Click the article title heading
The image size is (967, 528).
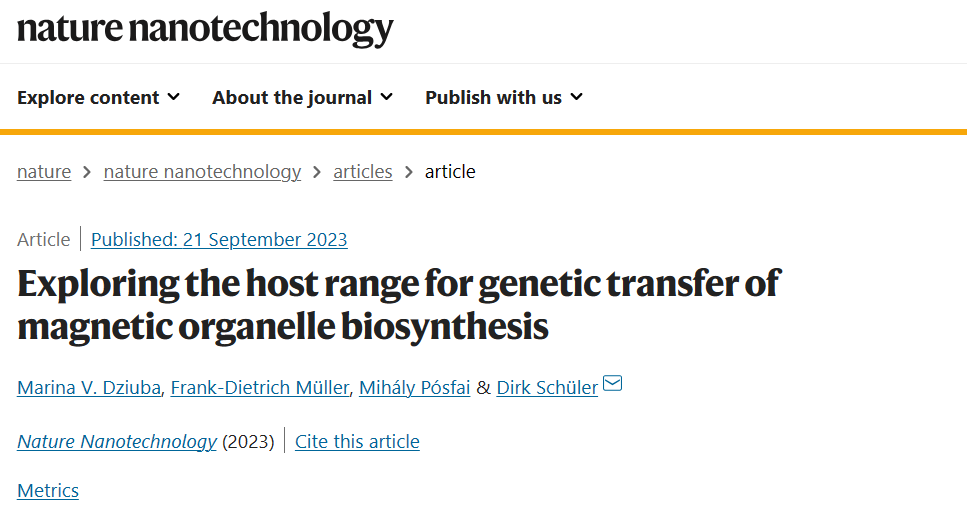[399, 305]
